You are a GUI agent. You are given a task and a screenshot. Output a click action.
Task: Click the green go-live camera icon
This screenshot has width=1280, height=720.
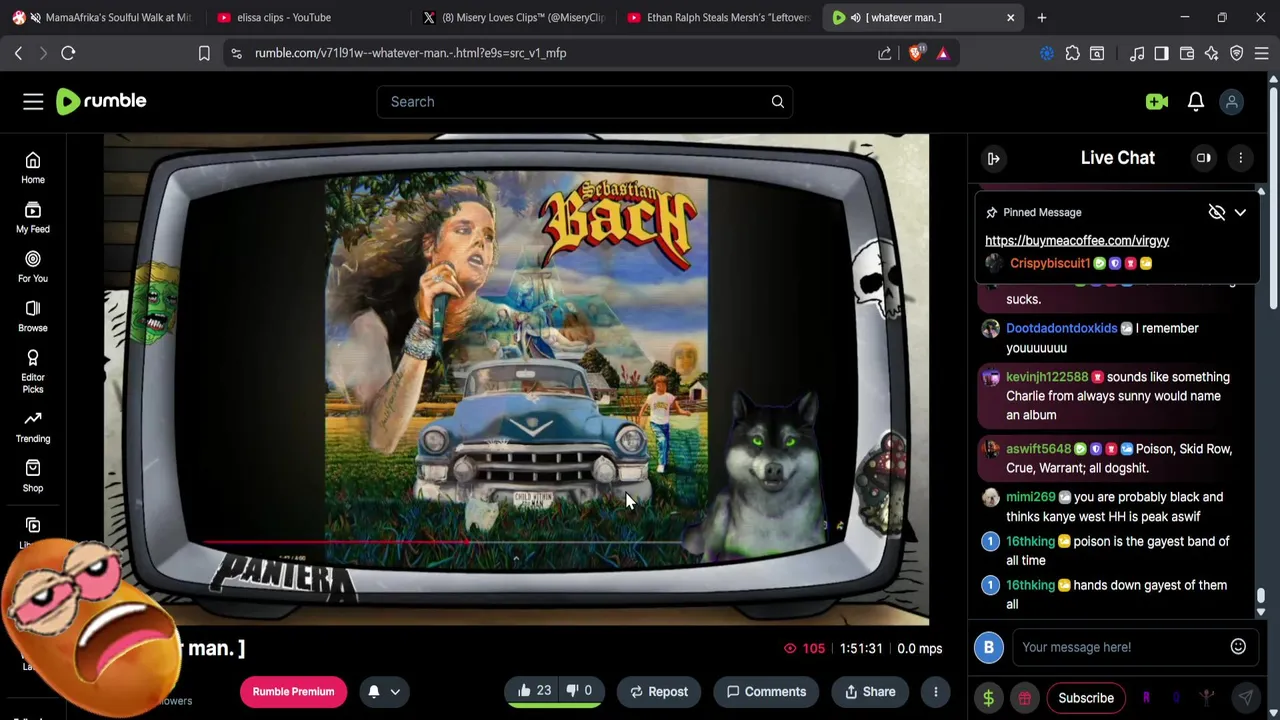[x=1157, y=101]
